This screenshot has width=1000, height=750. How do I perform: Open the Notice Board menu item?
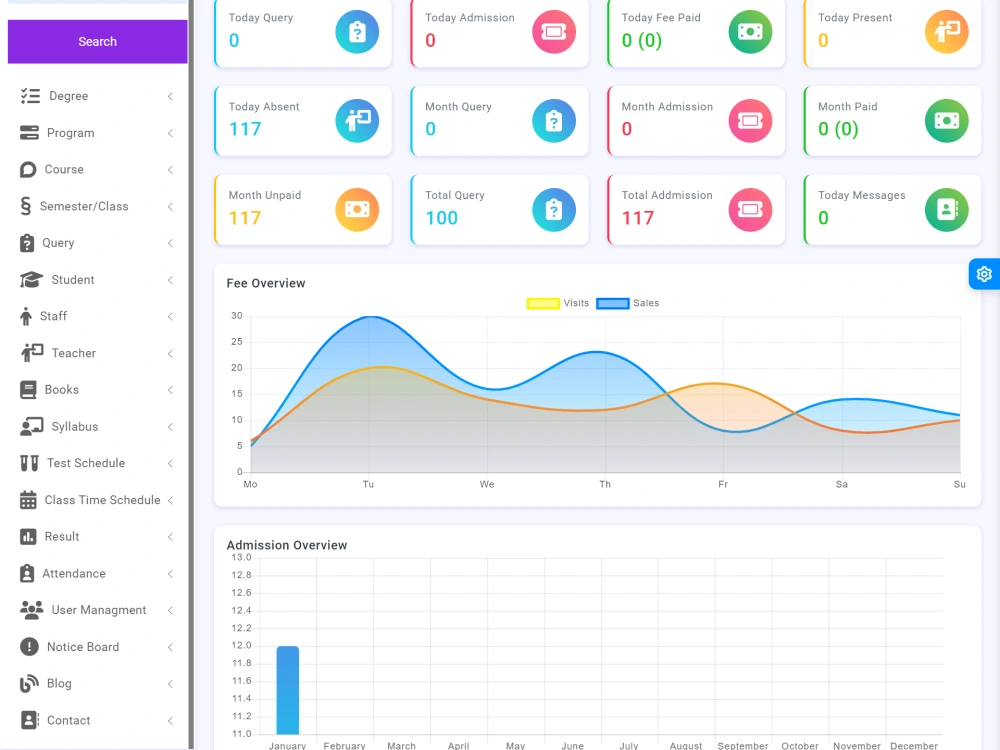click(x=97, y=647)
